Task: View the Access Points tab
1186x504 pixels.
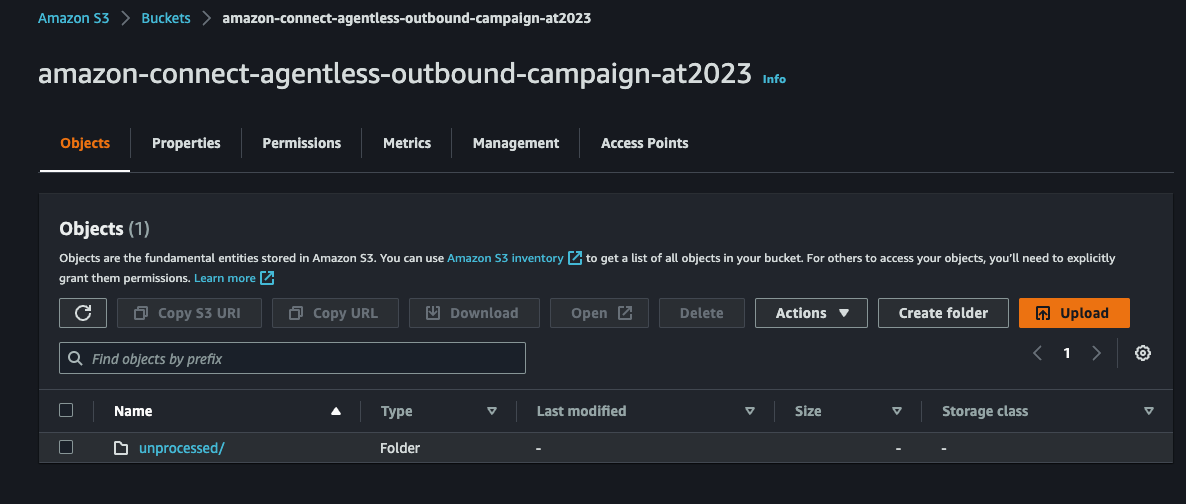Action: [644, 143]
